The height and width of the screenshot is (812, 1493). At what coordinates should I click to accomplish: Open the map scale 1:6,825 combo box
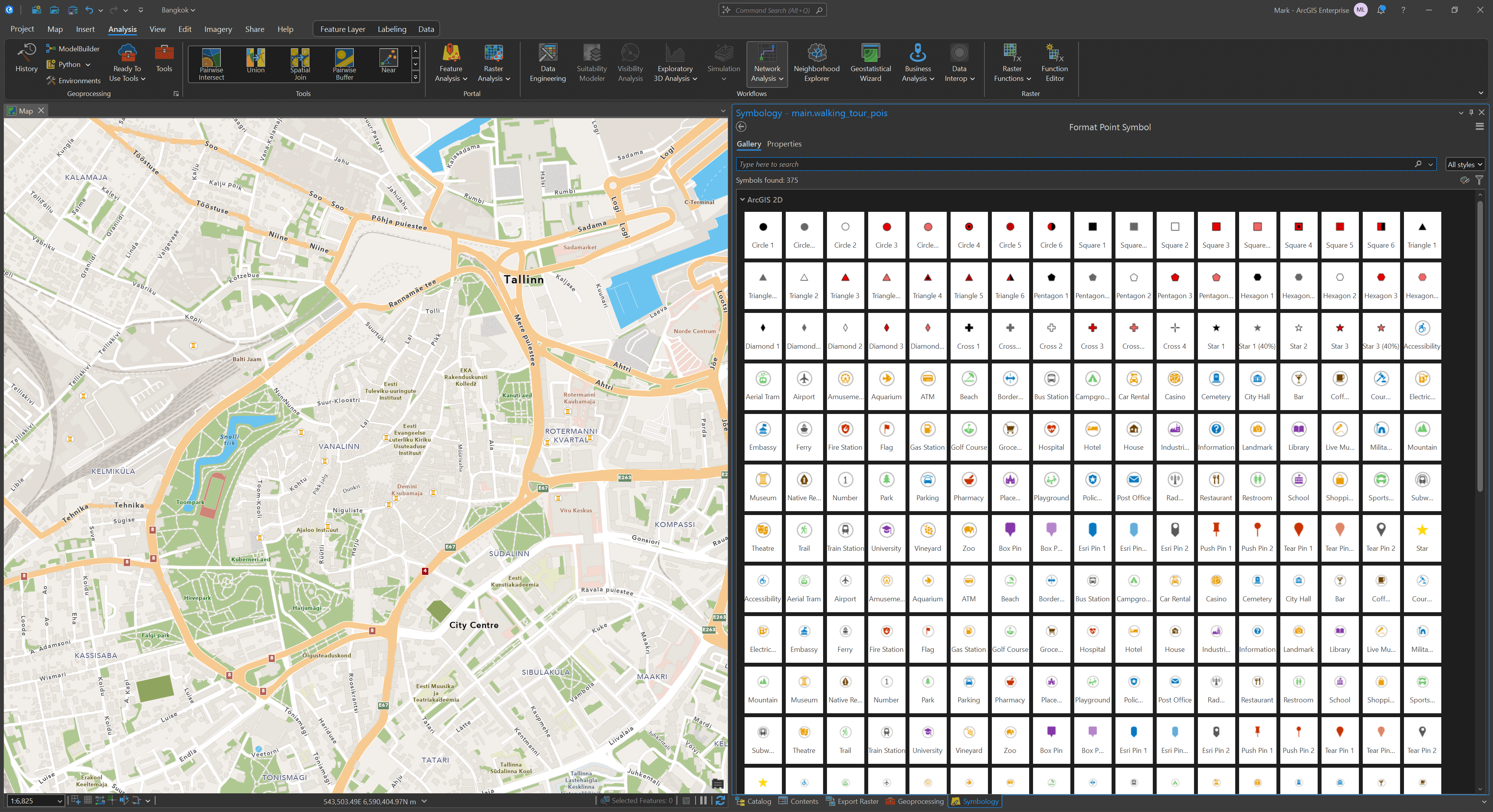35,800
